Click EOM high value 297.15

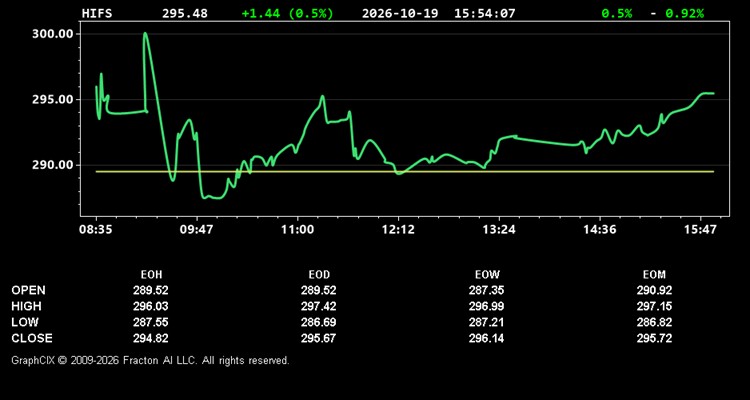(x=654, y=306)
